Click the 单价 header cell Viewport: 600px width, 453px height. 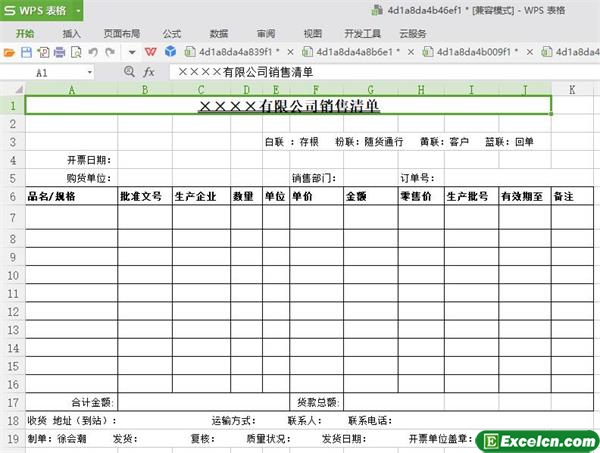(x=316, y=196)
